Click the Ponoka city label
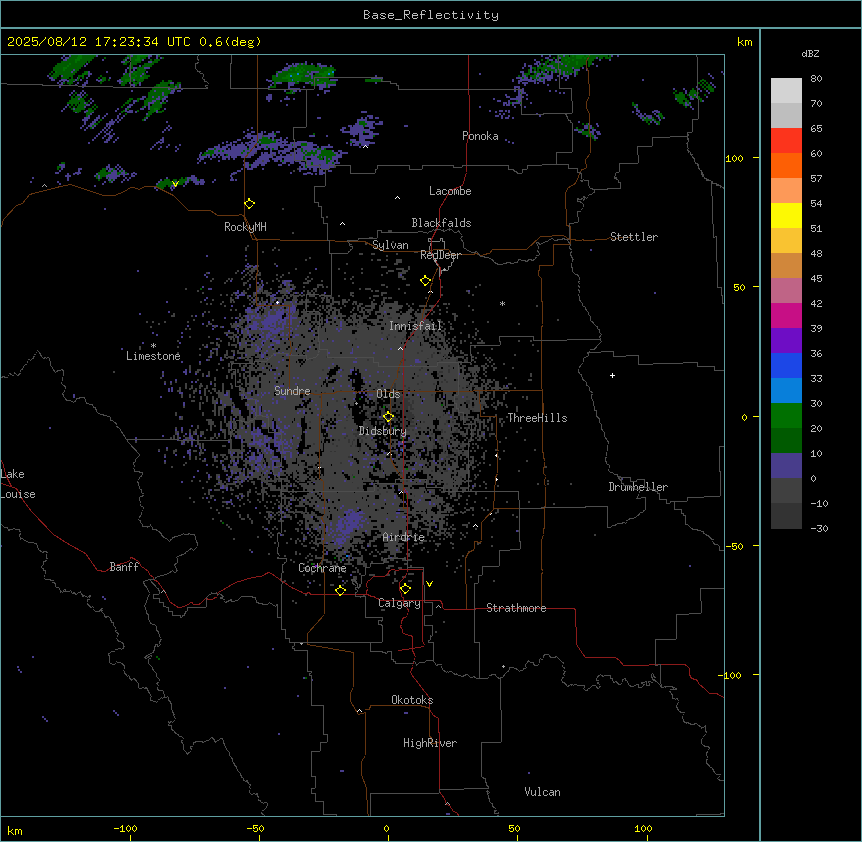 click(x=480, y=136)
